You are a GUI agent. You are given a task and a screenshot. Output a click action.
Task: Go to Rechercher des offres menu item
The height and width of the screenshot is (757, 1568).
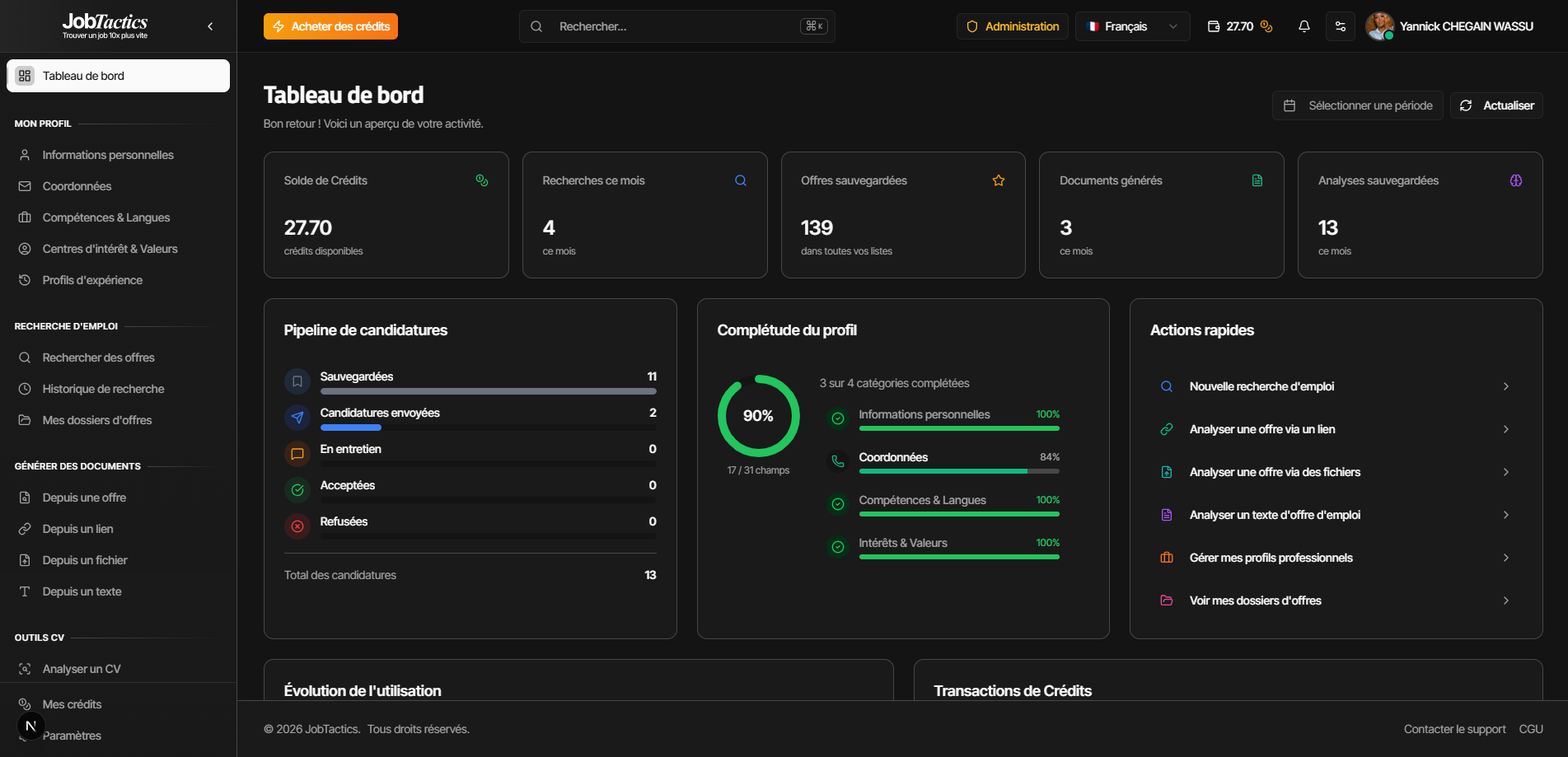(x=99, y=357)
